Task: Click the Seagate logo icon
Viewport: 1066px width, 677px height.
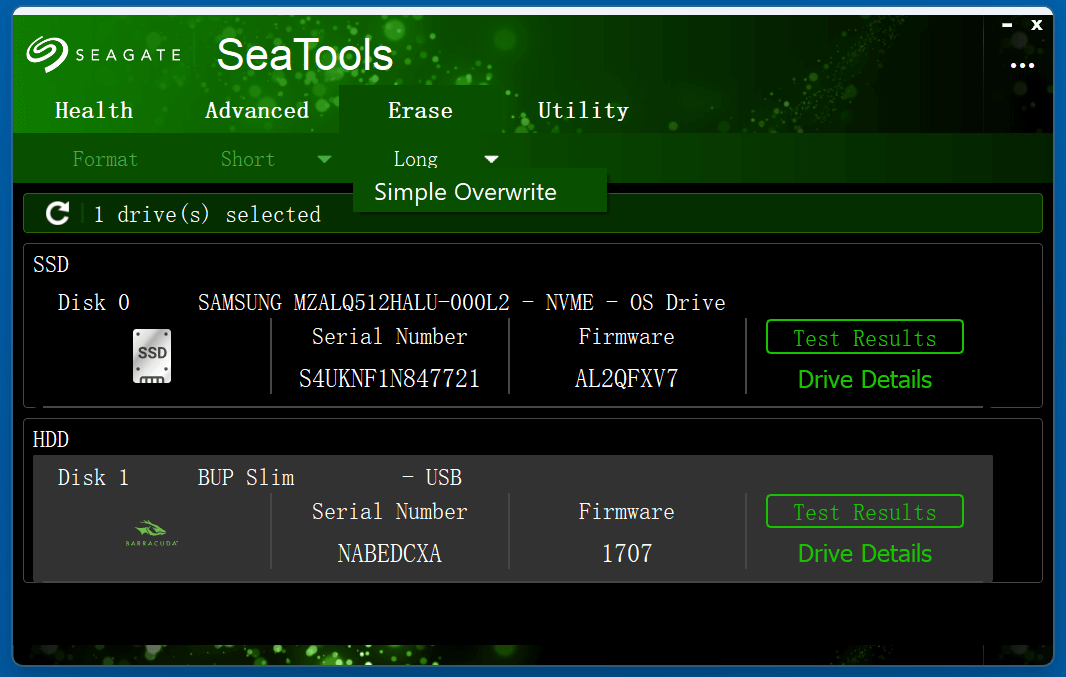Action: (46, 55)
